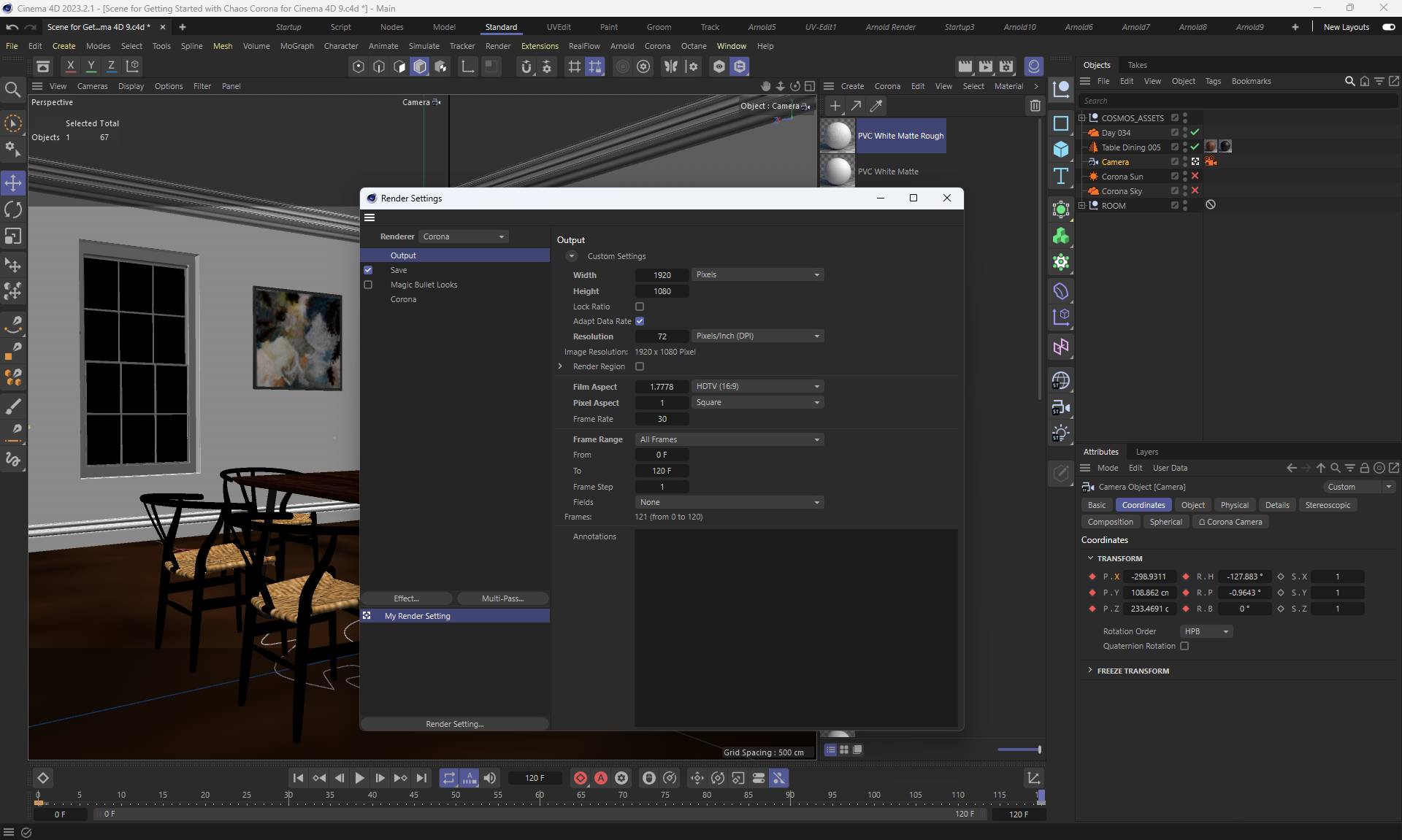Click the Text spline tool icon
Image resolution: width=1402 pixels, height=840 pixels.
[1061, 176]
